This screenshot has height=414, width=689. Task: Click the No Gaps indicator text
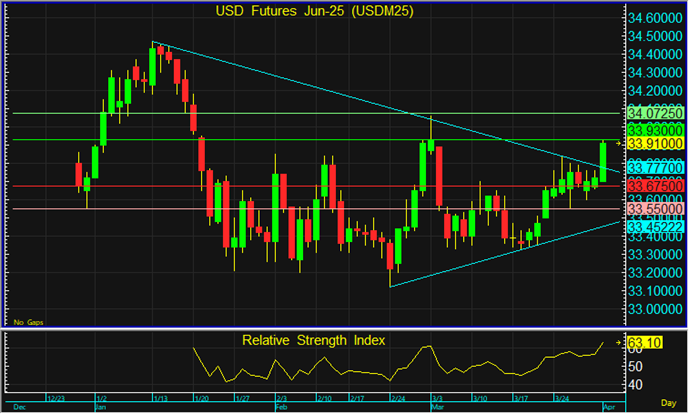coord(28,323)
